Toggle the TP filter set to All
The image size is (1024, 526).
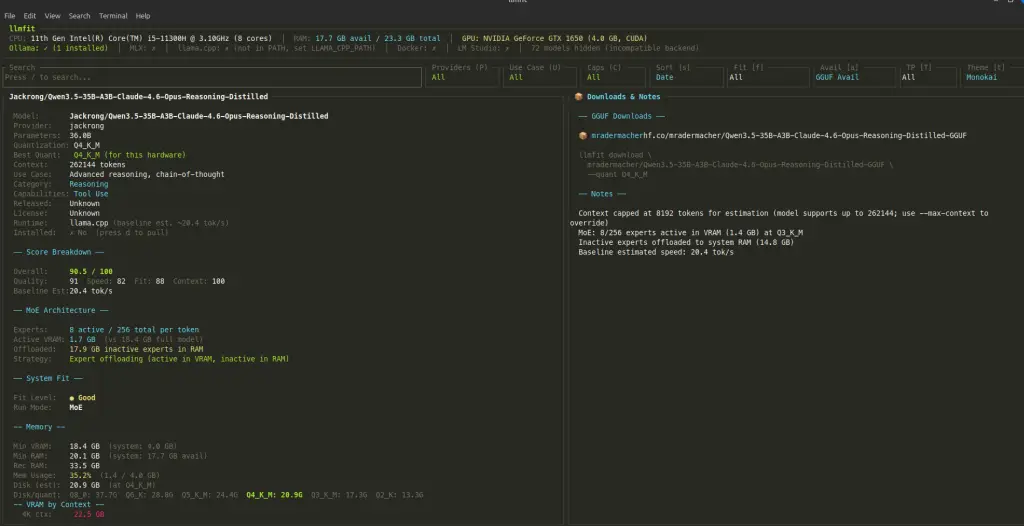(x=928, y=77)
